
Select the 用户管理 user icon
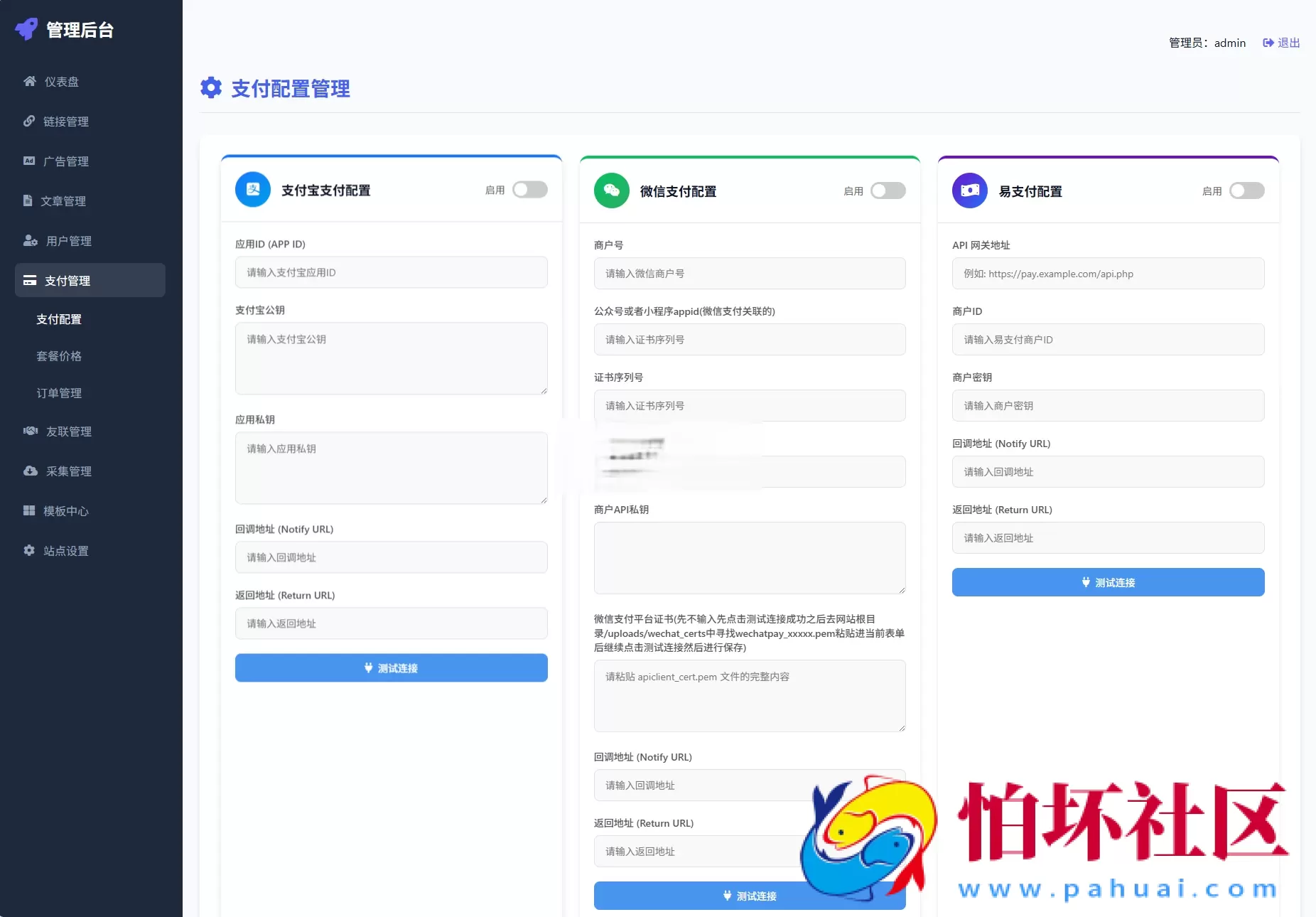click(29, 240)
